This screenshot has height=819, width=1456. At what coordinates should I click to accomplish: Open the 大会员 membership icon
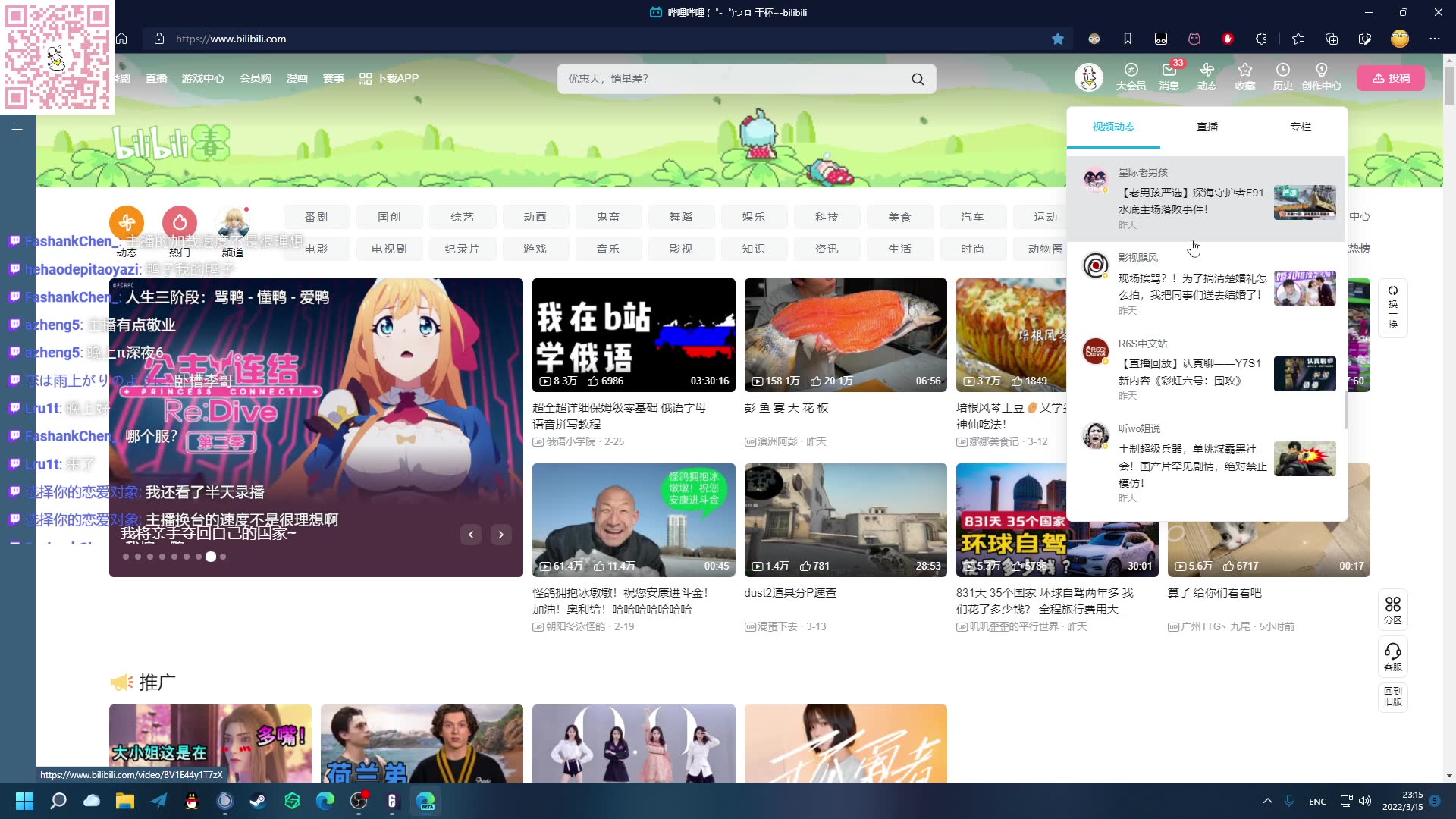click(x=1131, y=77)
